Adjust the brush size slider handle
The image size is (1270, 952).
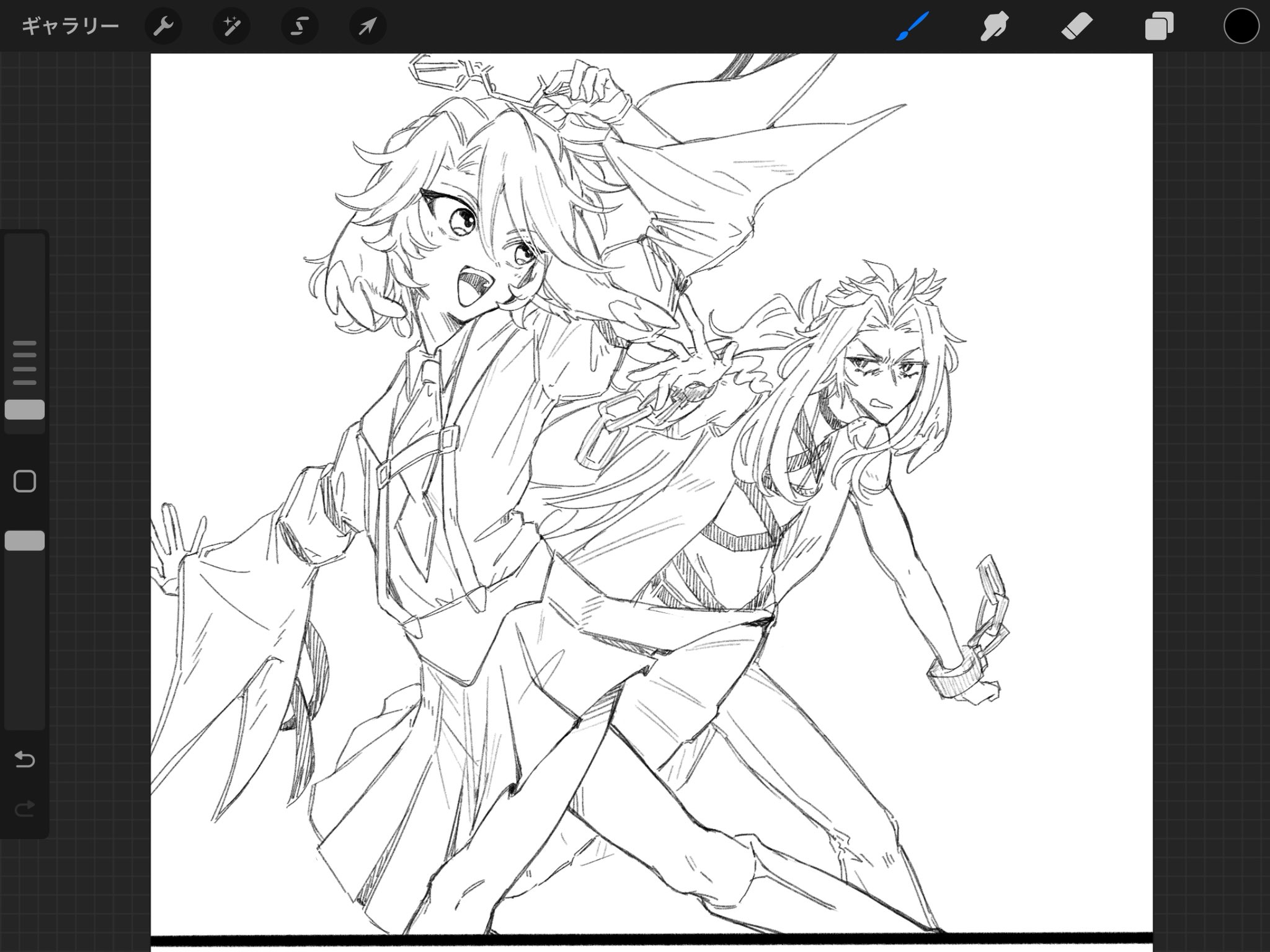(x=25, y=410)
